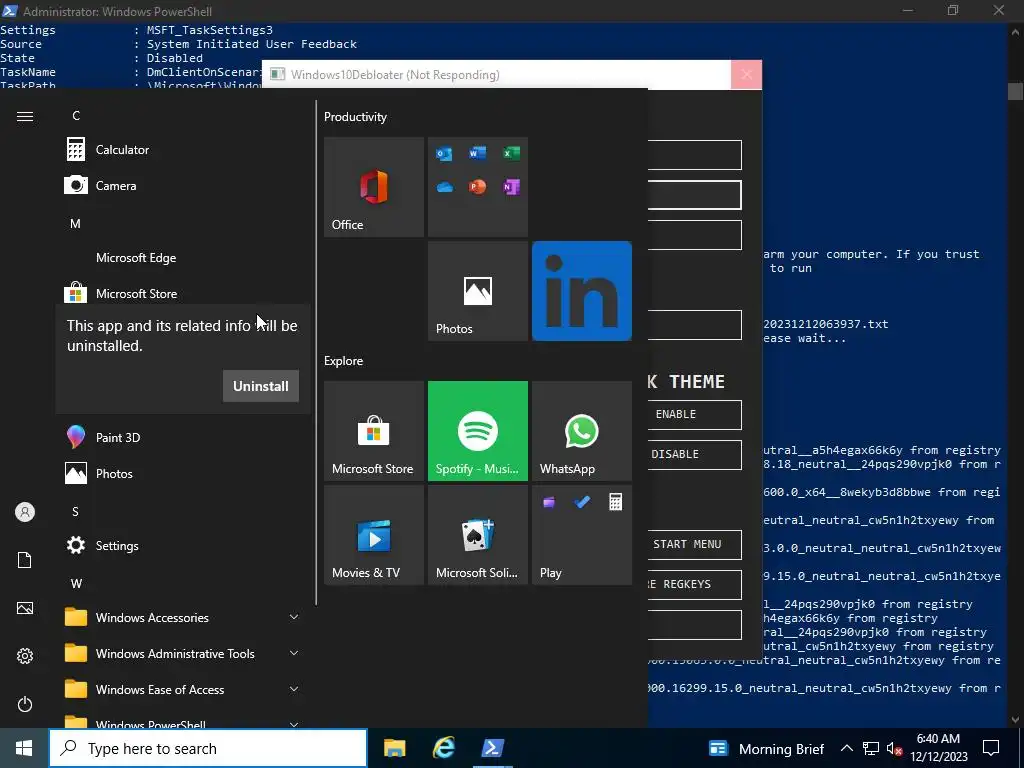1024x768 pixels.
Task: Open the LinkedIn tile
Action: [x=582, y=291]
